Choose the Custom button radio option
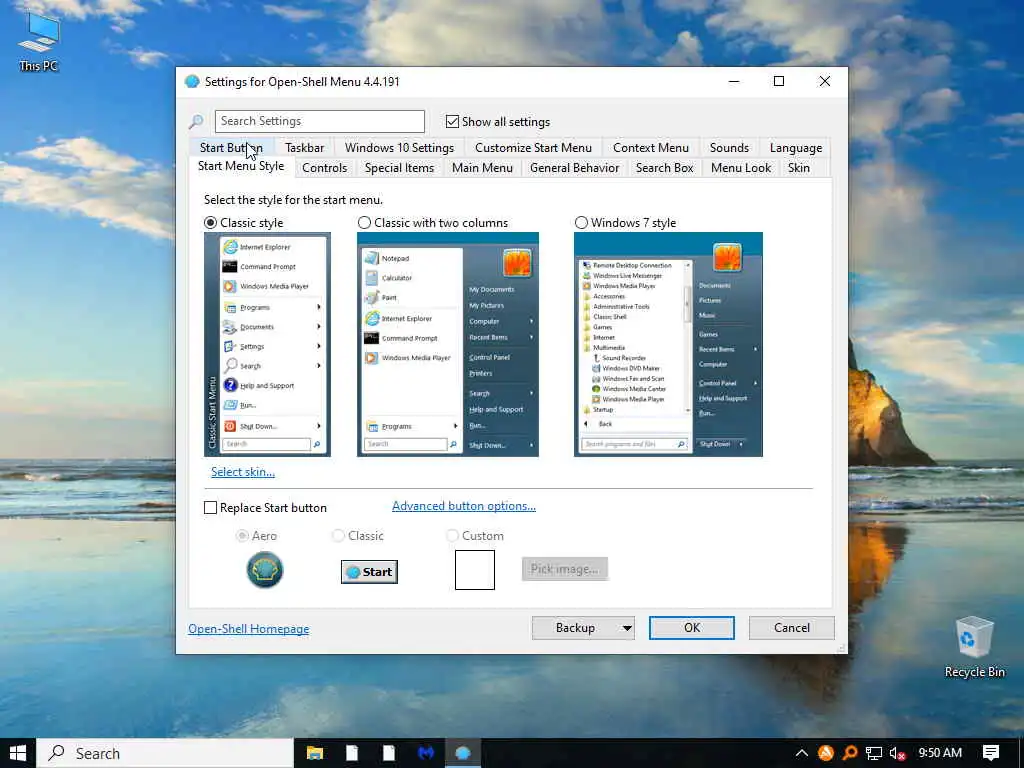1024x768 pixels. pos(452,536)
